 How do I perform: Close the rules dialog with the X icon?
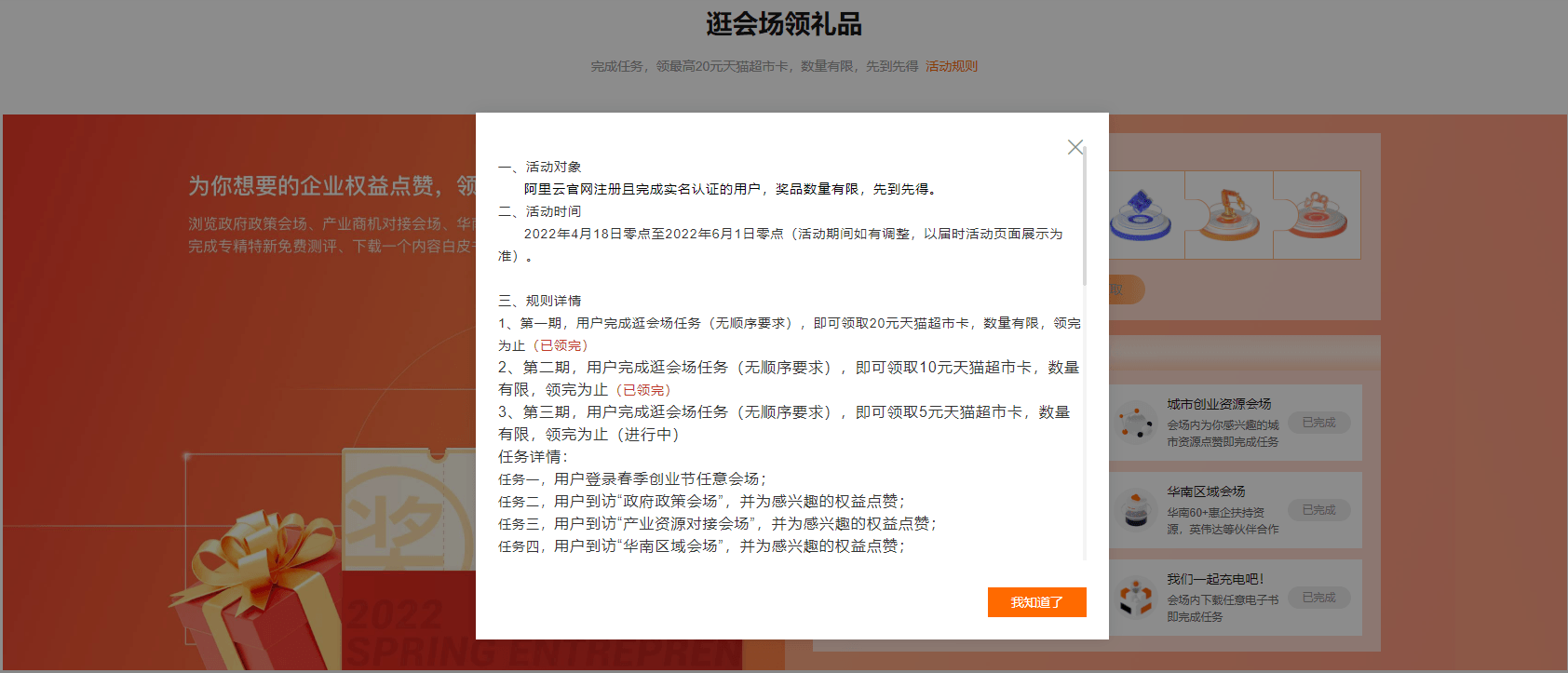1075,147
